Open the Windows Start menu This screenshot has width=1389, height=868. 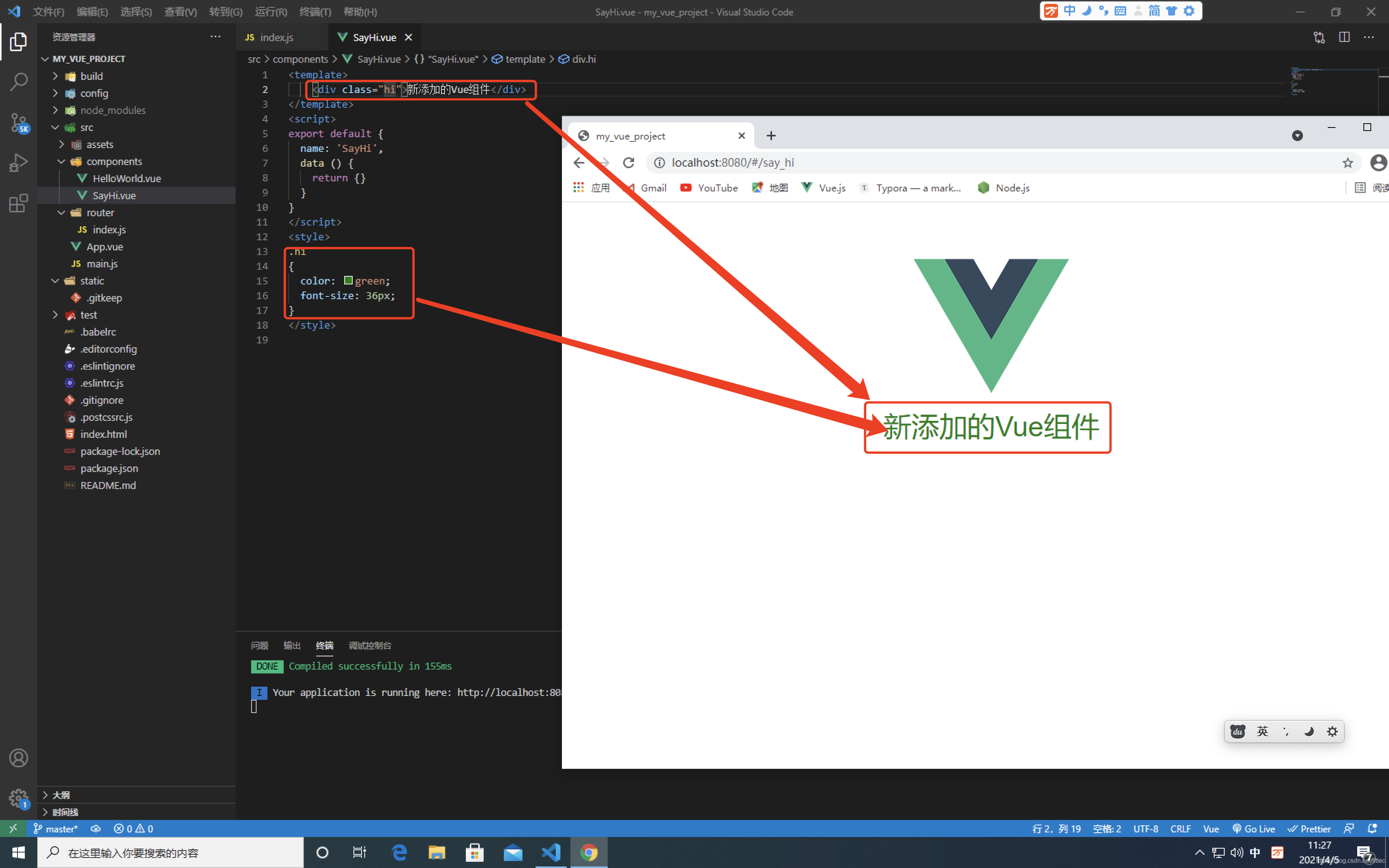pyautogui.click(x=18, y=852)
